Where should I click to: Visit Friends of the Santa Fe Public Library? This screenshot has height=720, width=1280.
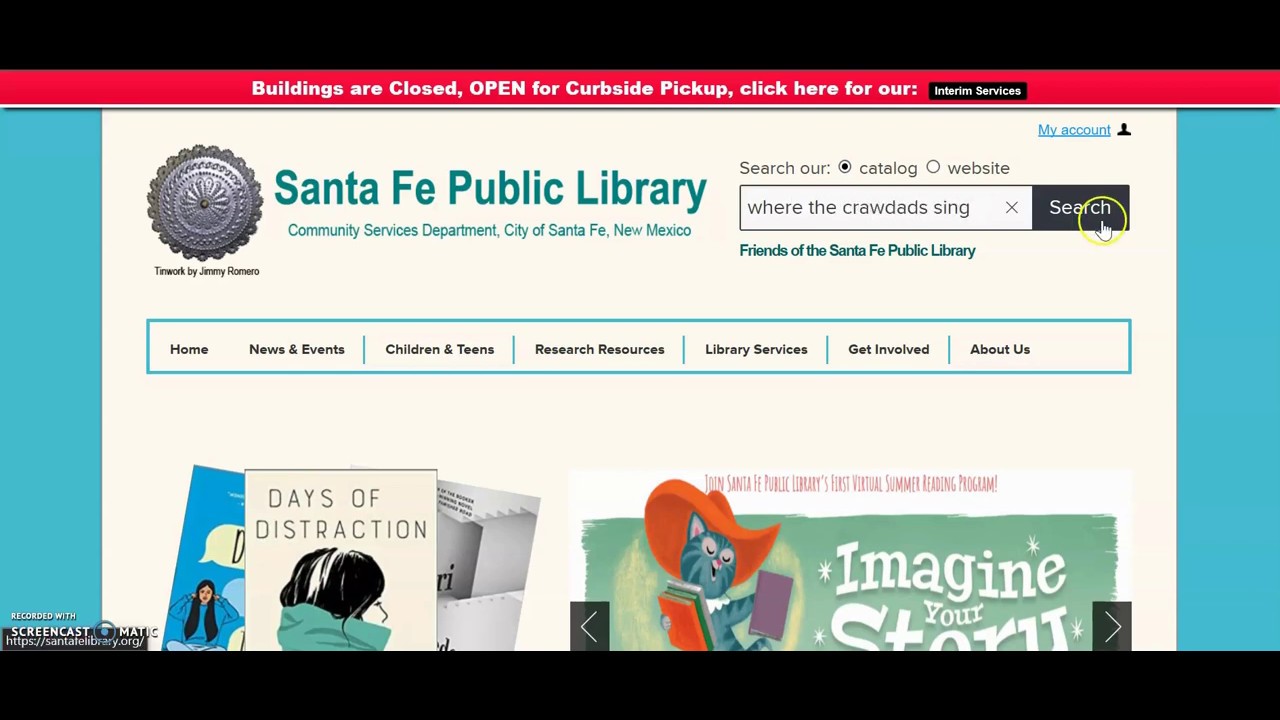pyautogui.click(x=857, y=251)
